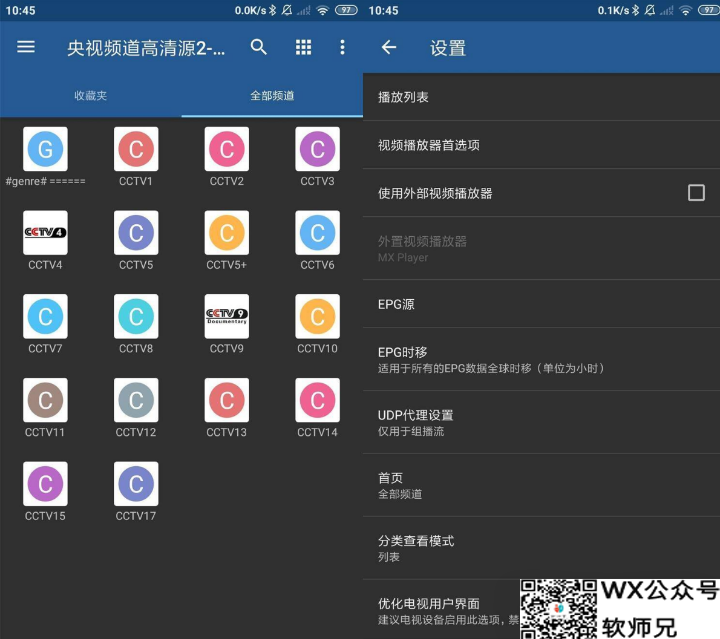
Task: Open UDP代理设置 entry
Action: 541,422
